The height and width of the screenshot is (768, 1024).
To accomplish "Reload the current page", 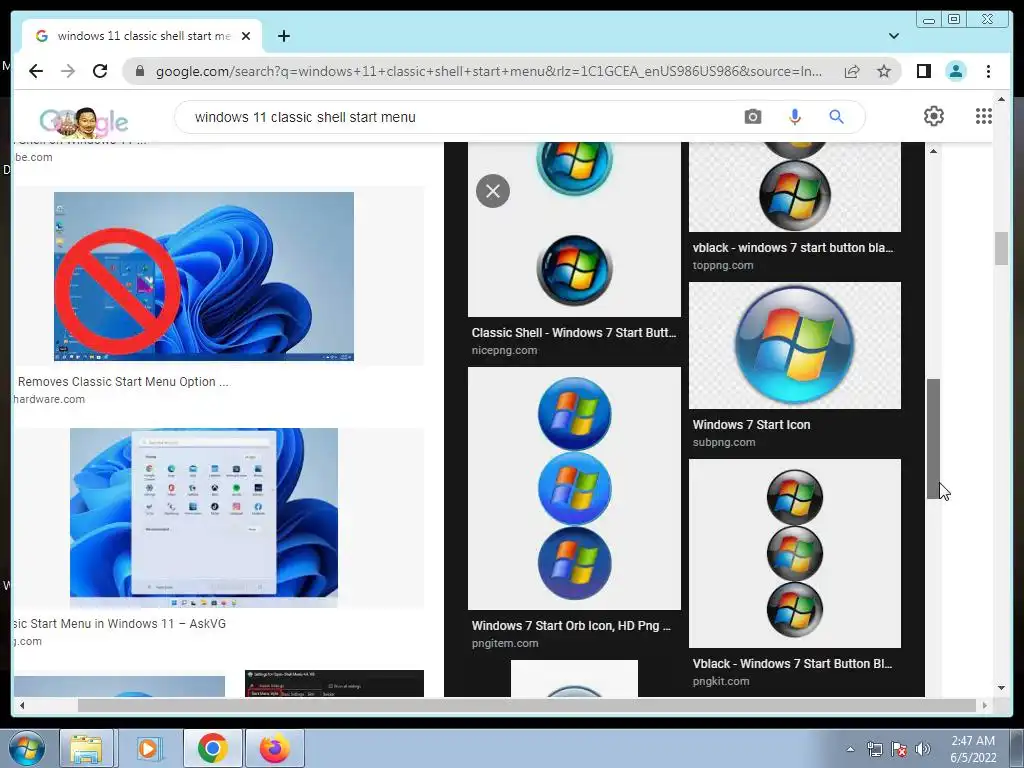I will (100, 71).
